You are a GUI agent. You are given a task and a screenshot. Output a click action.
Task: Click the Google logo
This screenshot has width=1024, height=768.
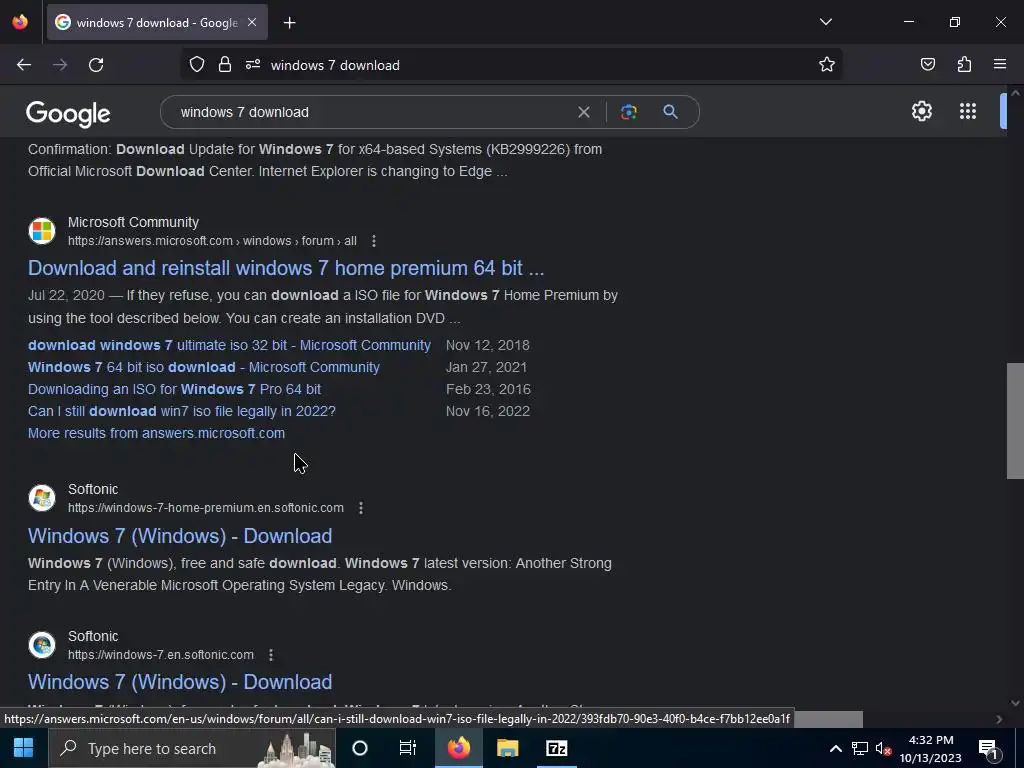(x=68, y=114)
